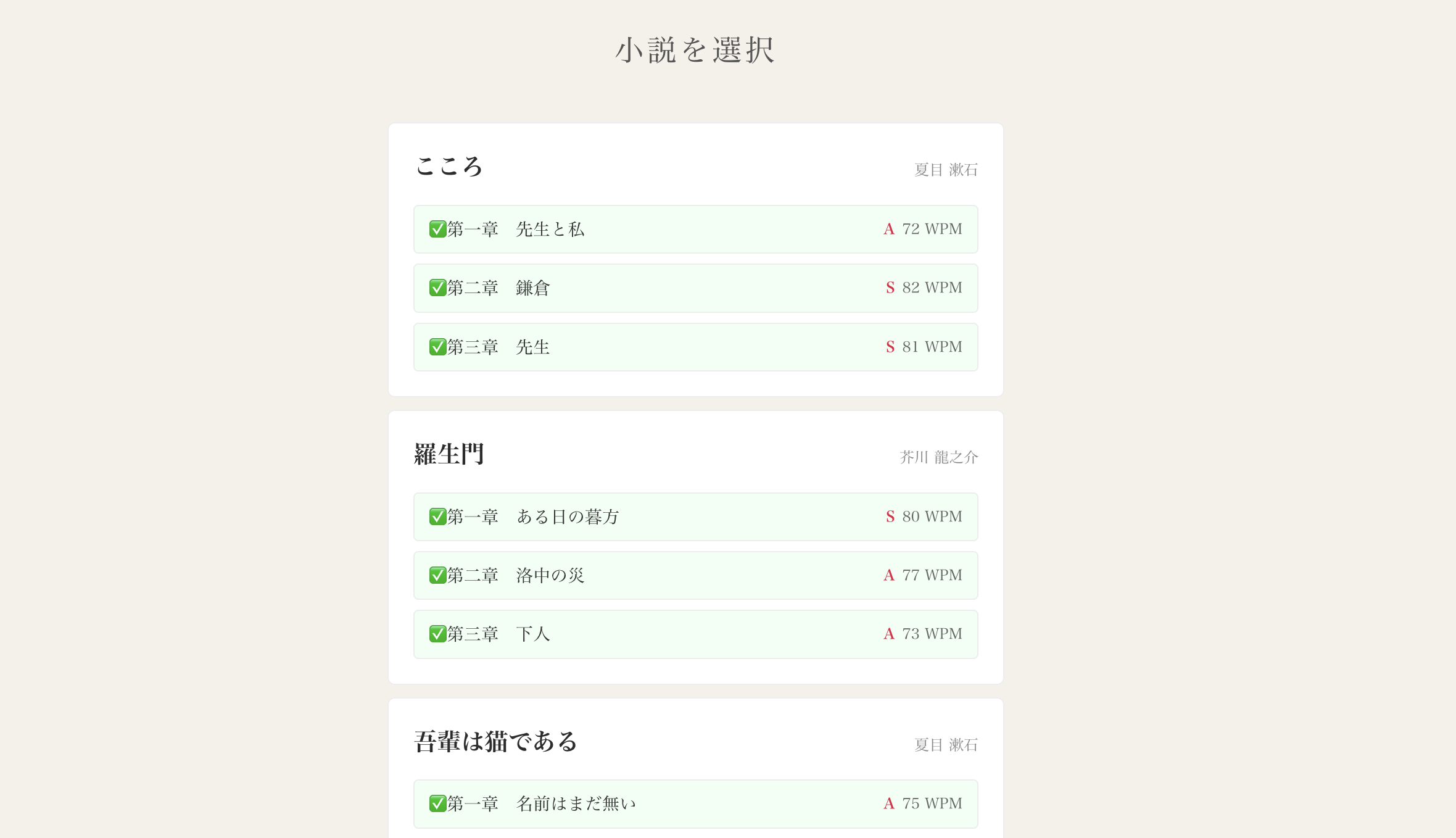Click the 72 WPM score label
Viewport: 1456px width, 838px height.
(932, 229)
